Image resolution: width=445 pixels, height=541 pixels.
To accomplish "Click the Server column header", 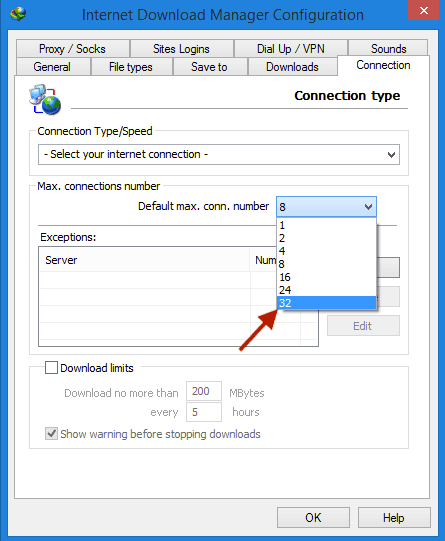I will pos(144,260).
